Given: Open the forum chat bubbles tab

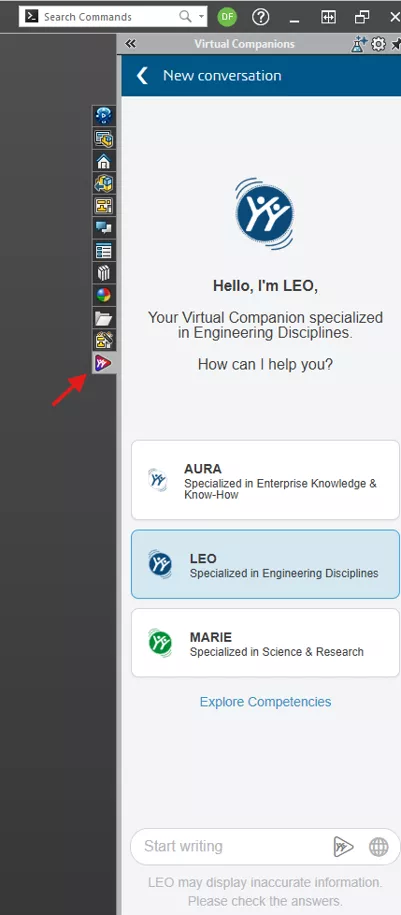Looking at the screenshot, I should (103, 228).
